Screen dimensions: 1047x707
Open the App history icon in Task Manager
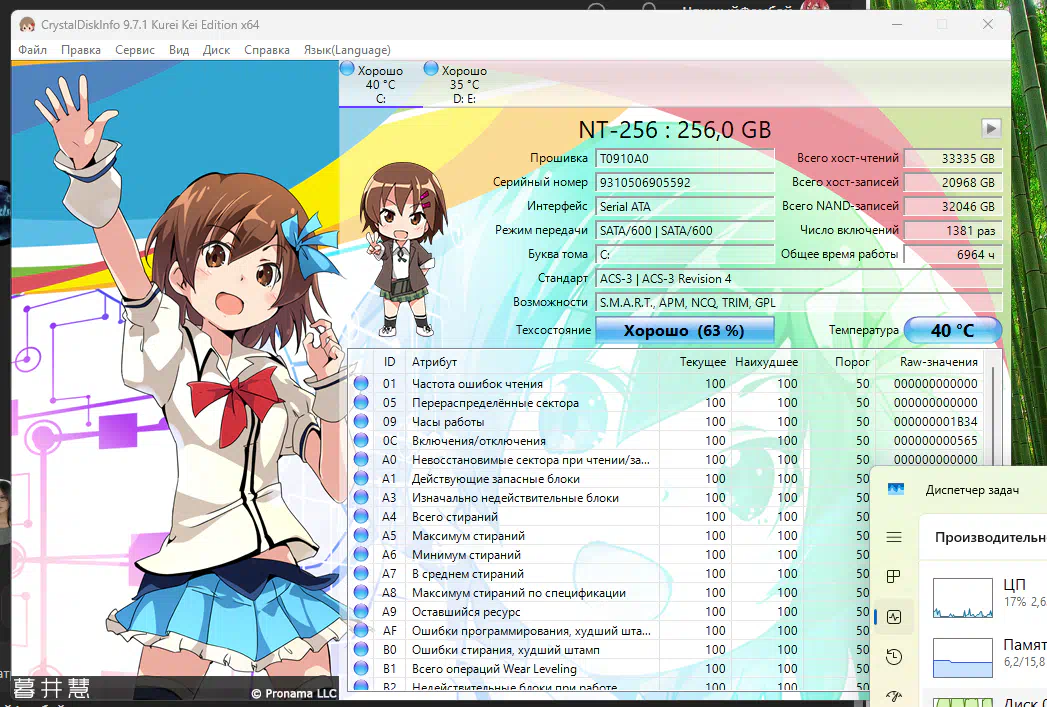pos(894,657)
